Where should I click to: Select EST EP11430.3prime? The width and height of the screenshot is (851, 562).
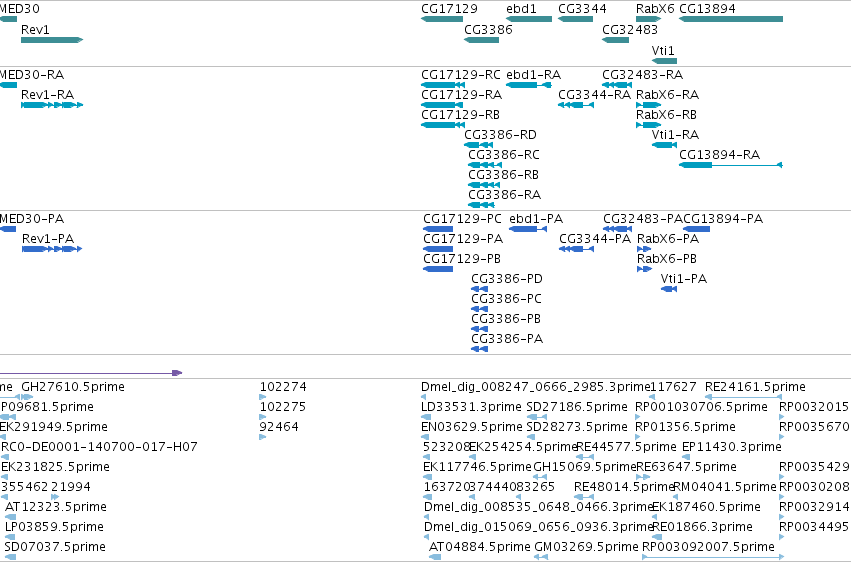732,447
